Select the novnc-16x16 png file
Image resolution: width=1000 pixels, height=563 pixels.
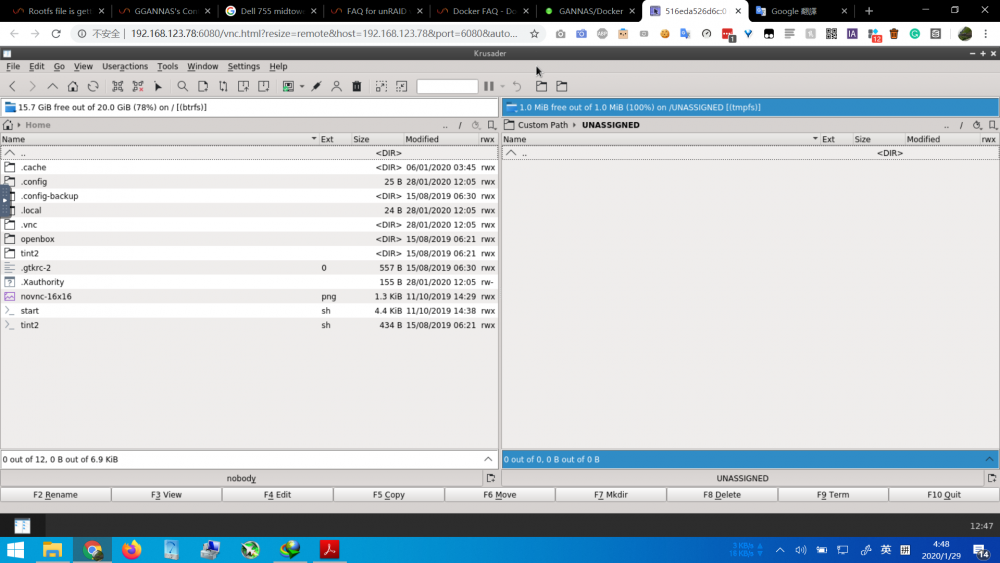(x=249, y=296)
